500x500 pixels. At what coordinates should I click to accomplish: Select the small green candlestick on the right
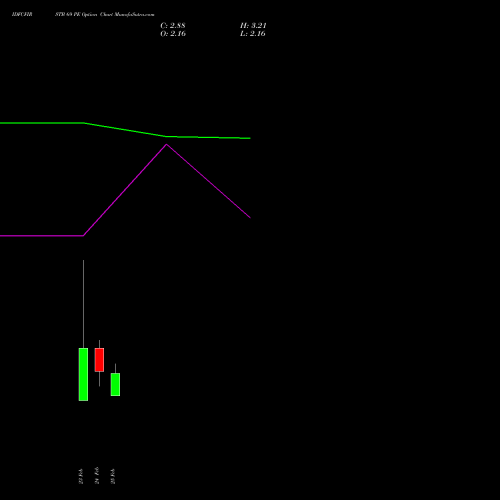pos(115,384)
